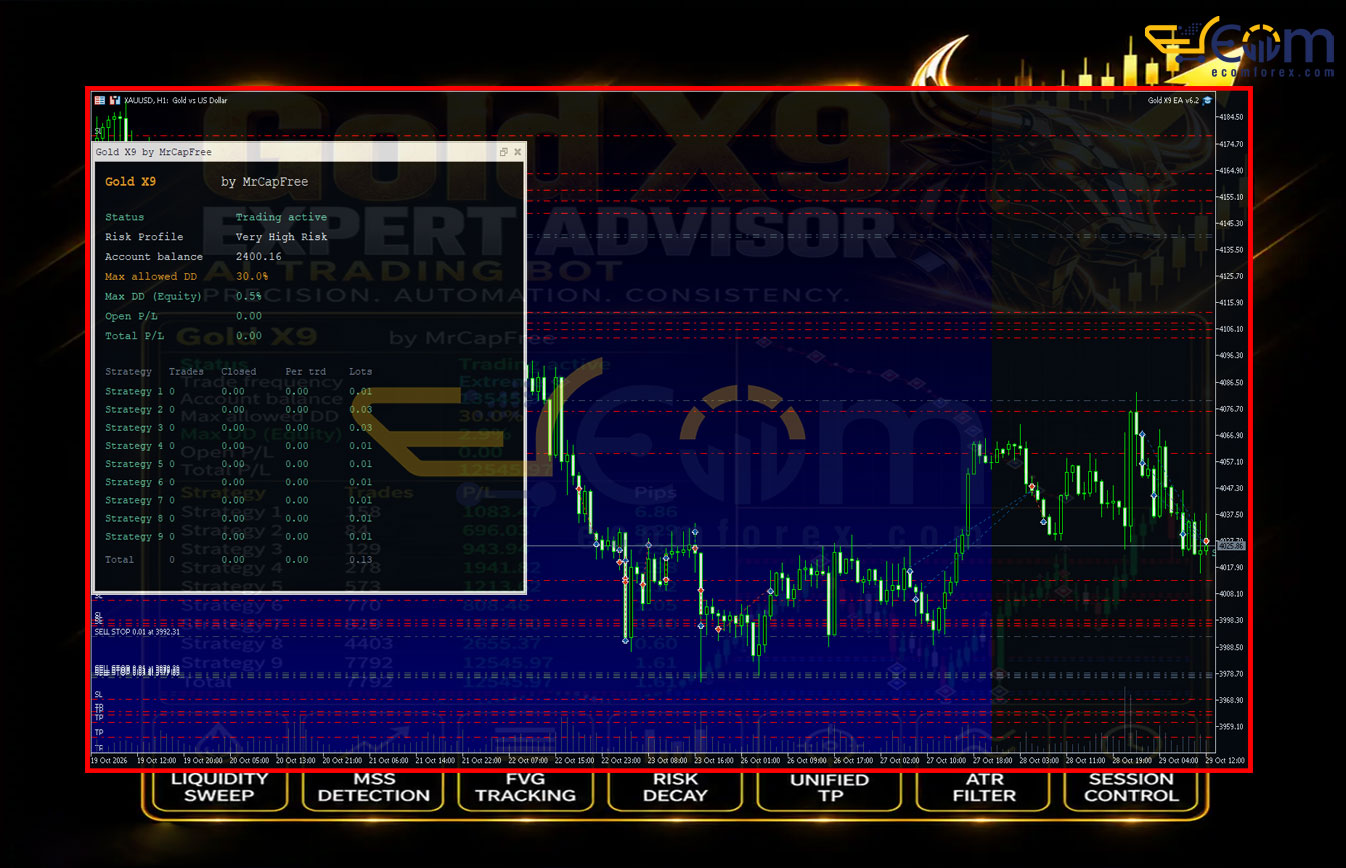This screenshot has height=868, width=1346.
Task: Click the Trading active status value
Action: [x=281, y=217]
